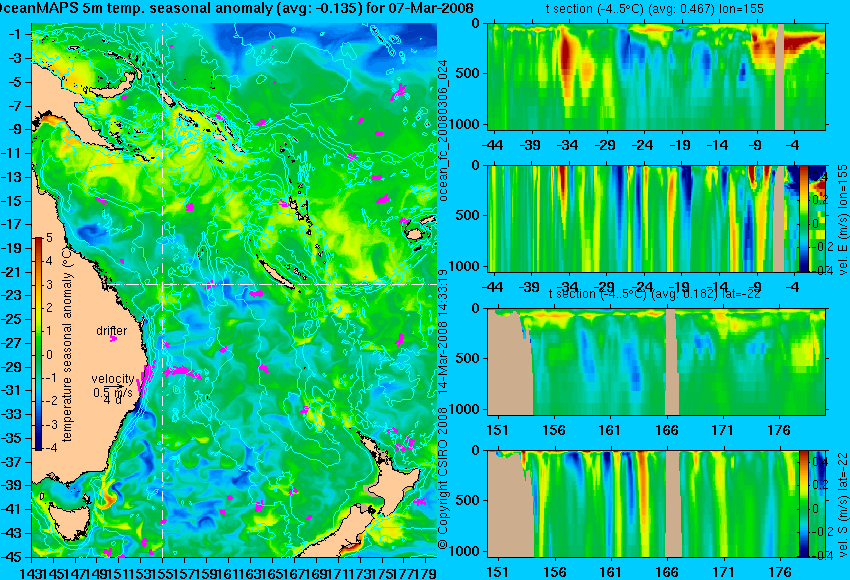Click the 'temperature seasonal anomaly (°C)' vertical label

click(67, 343)
